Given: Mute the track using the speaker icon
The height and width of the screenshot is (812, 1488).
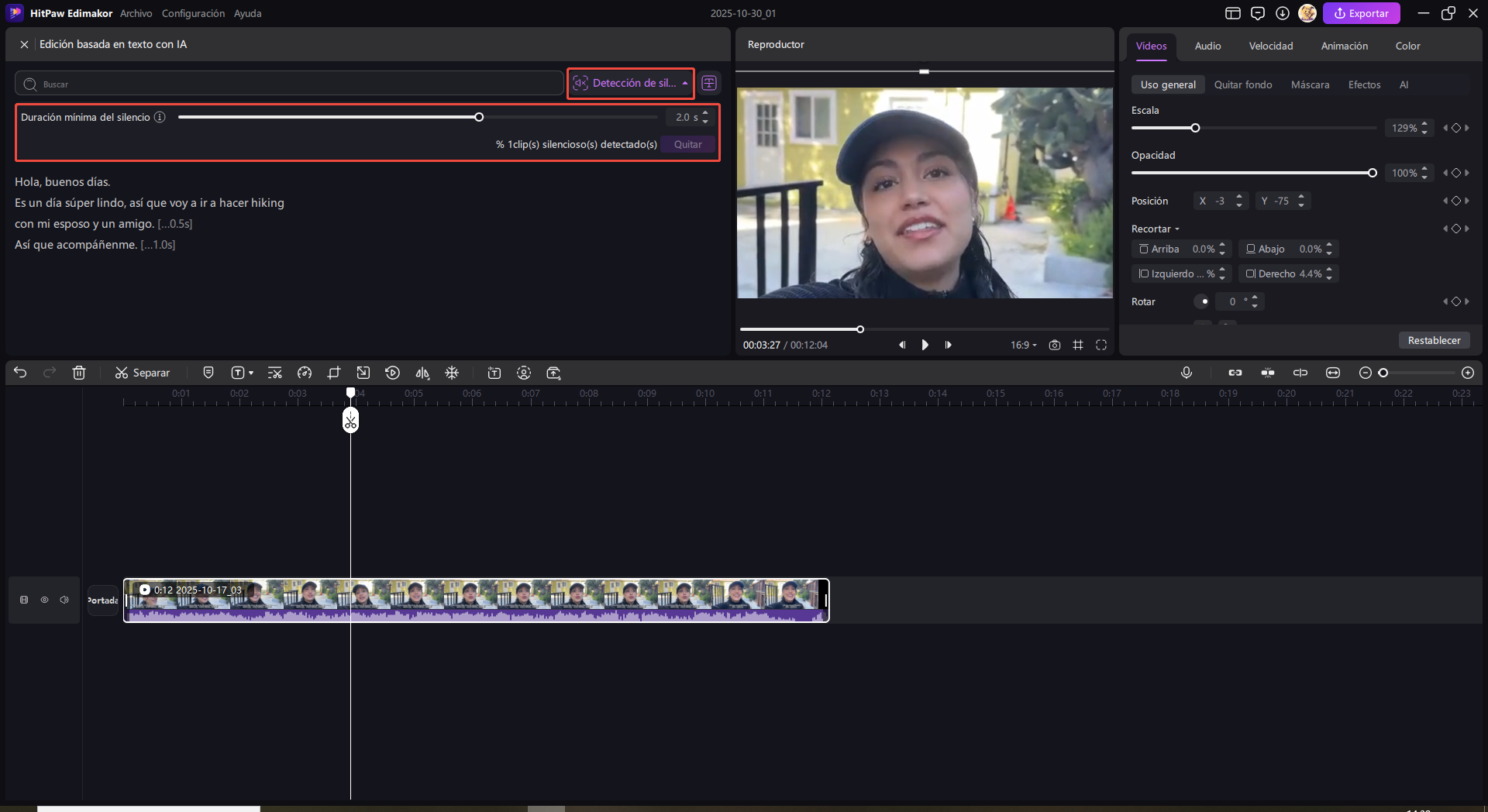Looking at the screenshot, I should [64, 600].
